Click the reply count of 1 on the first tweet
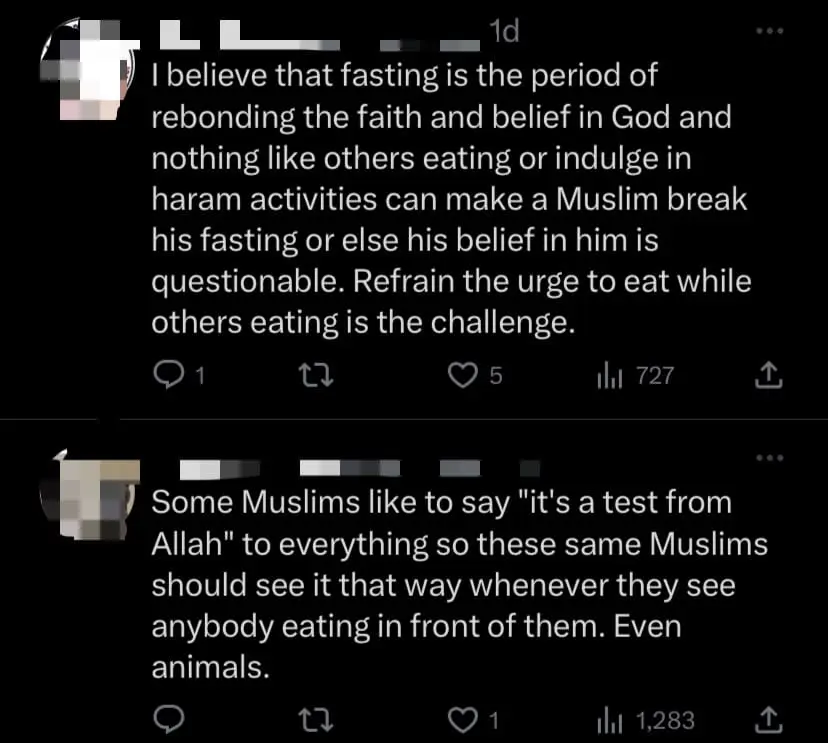This screenshot has width=828, height=743. [x=198, y=376]
